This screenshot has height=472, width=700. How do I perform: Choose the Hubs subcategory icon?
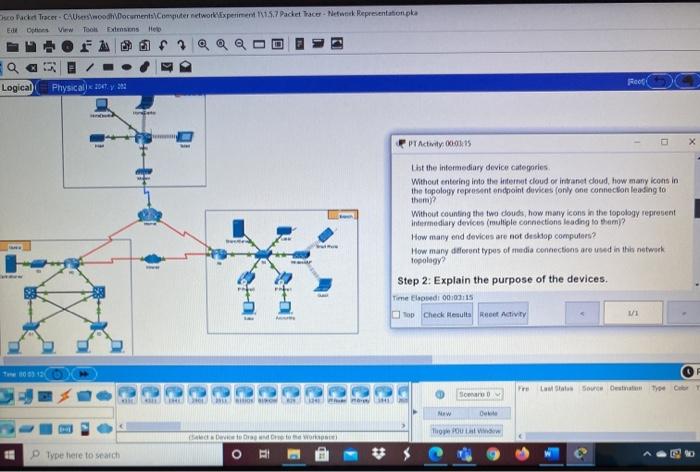pyautogui.click(x=46, y=429)
